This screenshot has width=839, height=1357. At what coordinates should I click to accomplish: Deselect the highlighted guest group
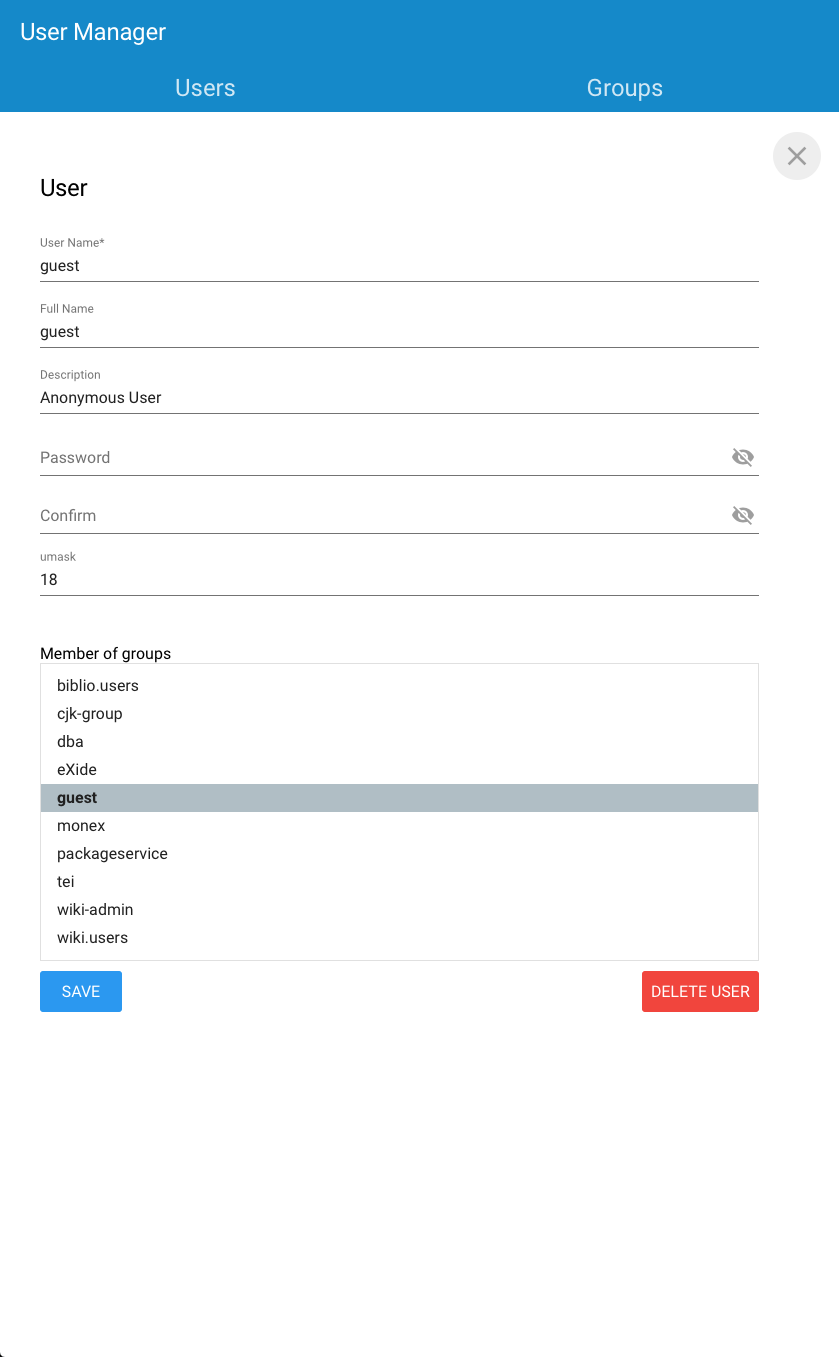coord(77,798)
